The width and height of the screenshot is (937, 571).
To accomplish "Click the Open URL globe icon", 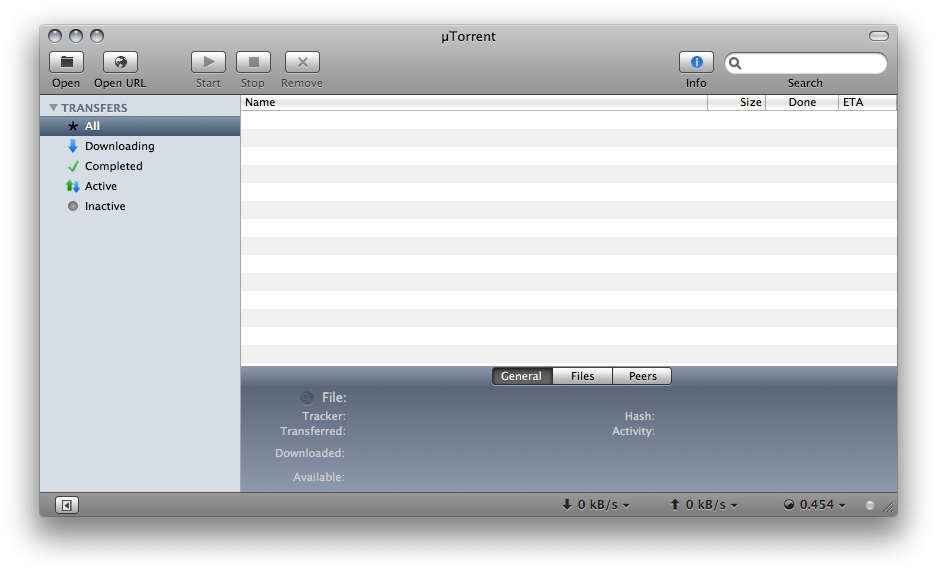I will click(120, 62).
